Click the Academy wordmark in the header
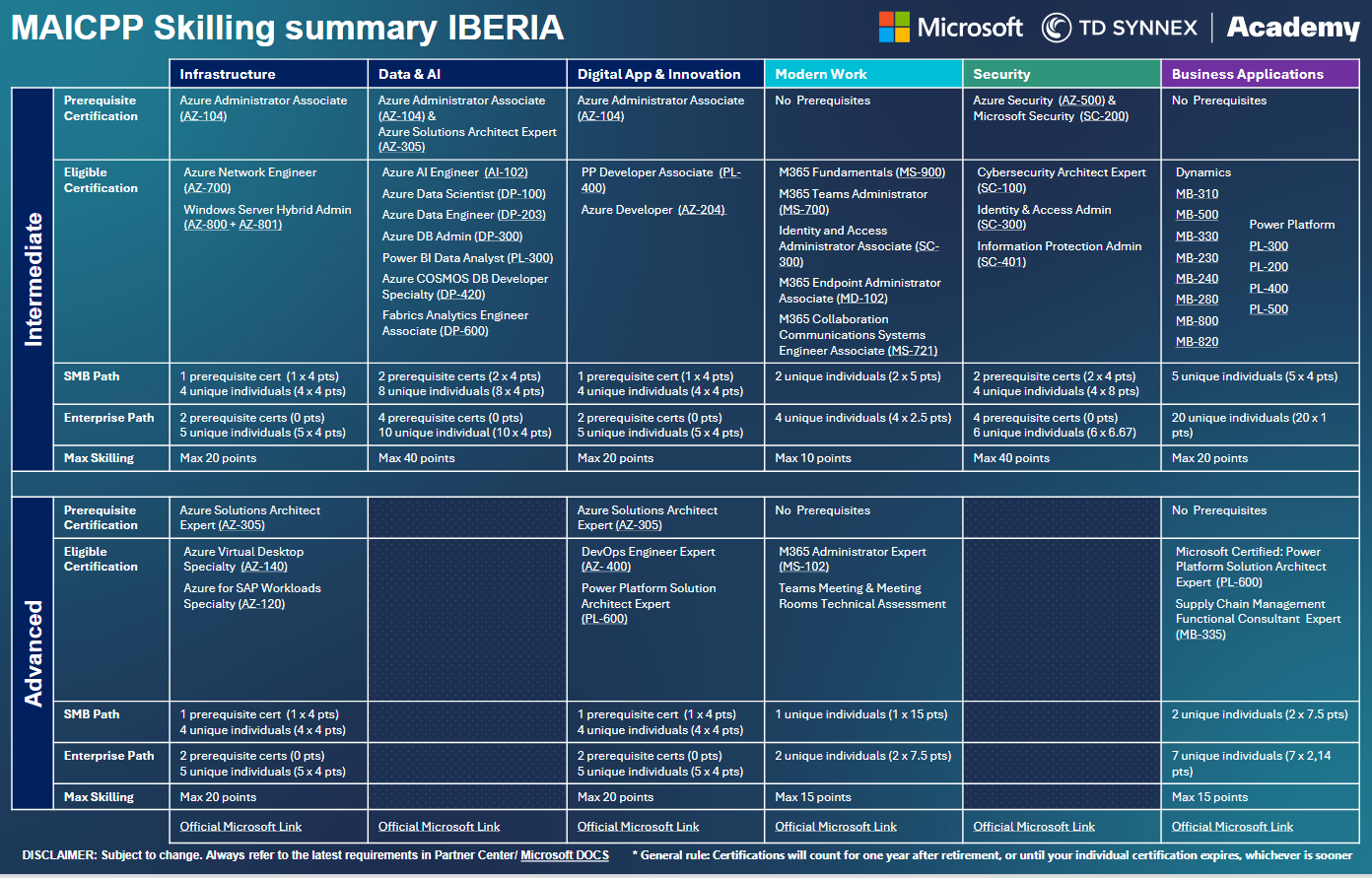Screen dimensions: 1372x878 tap(1293, 28)
